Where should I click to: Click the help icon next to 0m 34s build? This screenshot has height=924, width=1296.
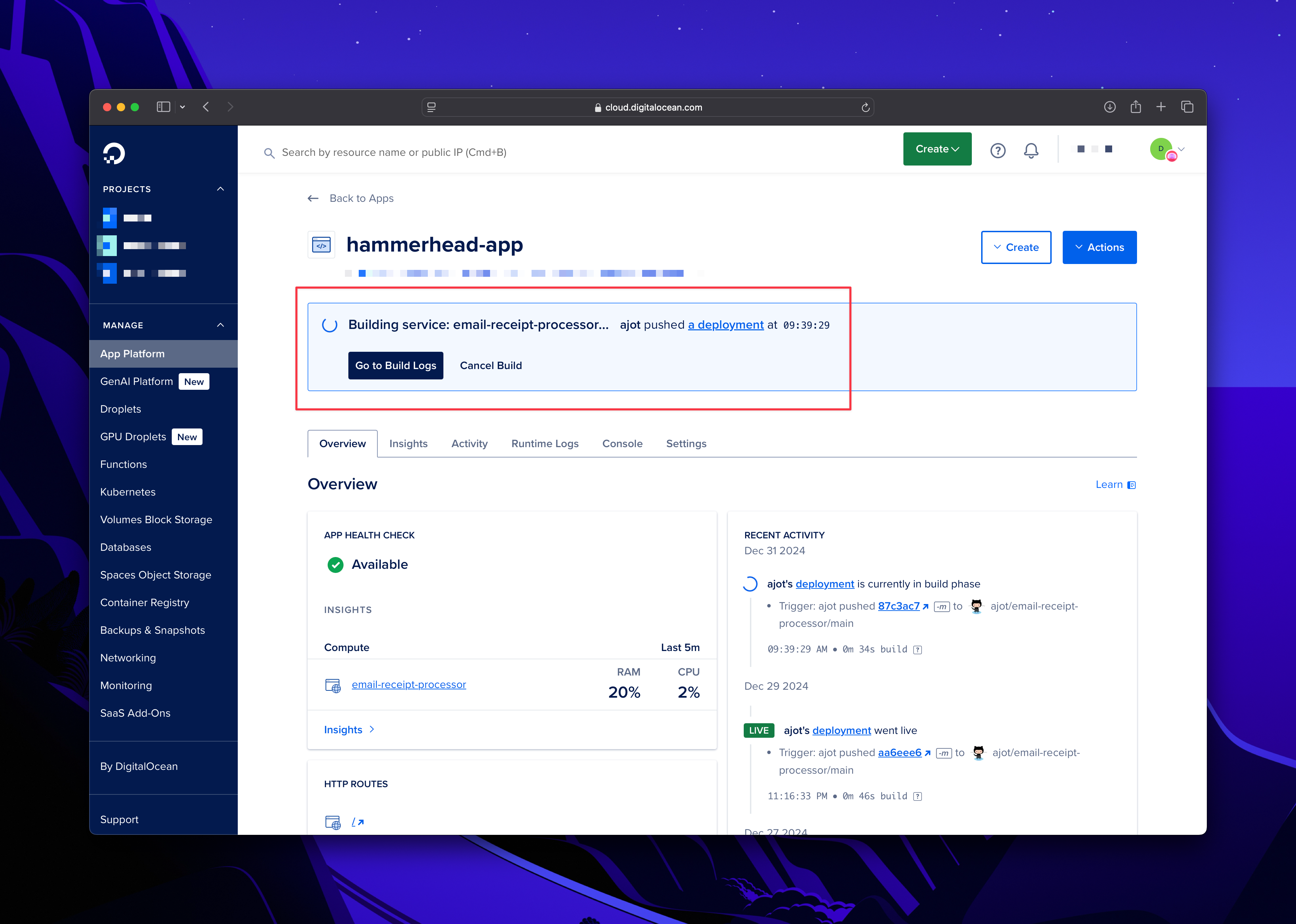[x=918, y=650]
